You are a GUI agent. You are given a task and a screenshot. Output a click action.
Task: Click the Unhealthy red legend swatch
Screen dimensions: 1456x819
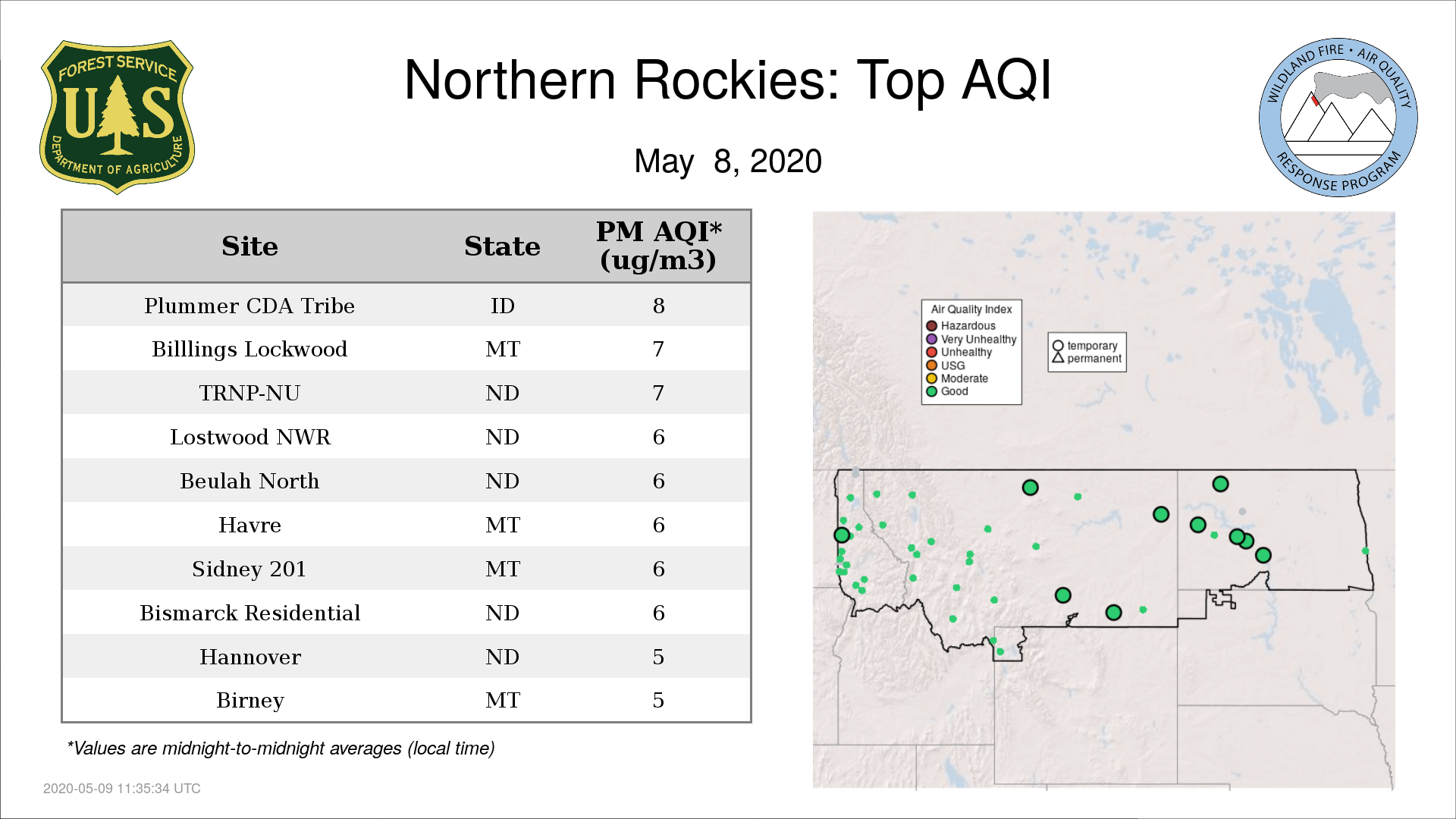tap(931, 352)
